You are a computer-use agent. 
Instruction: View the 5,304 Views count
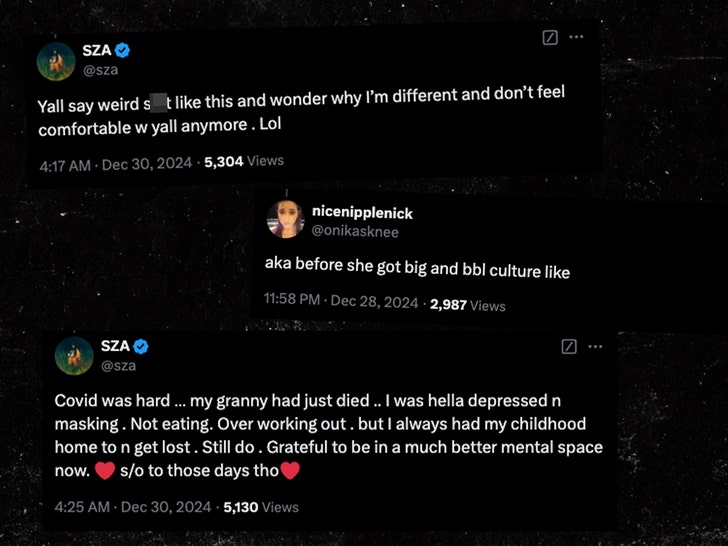click(244, 160)
